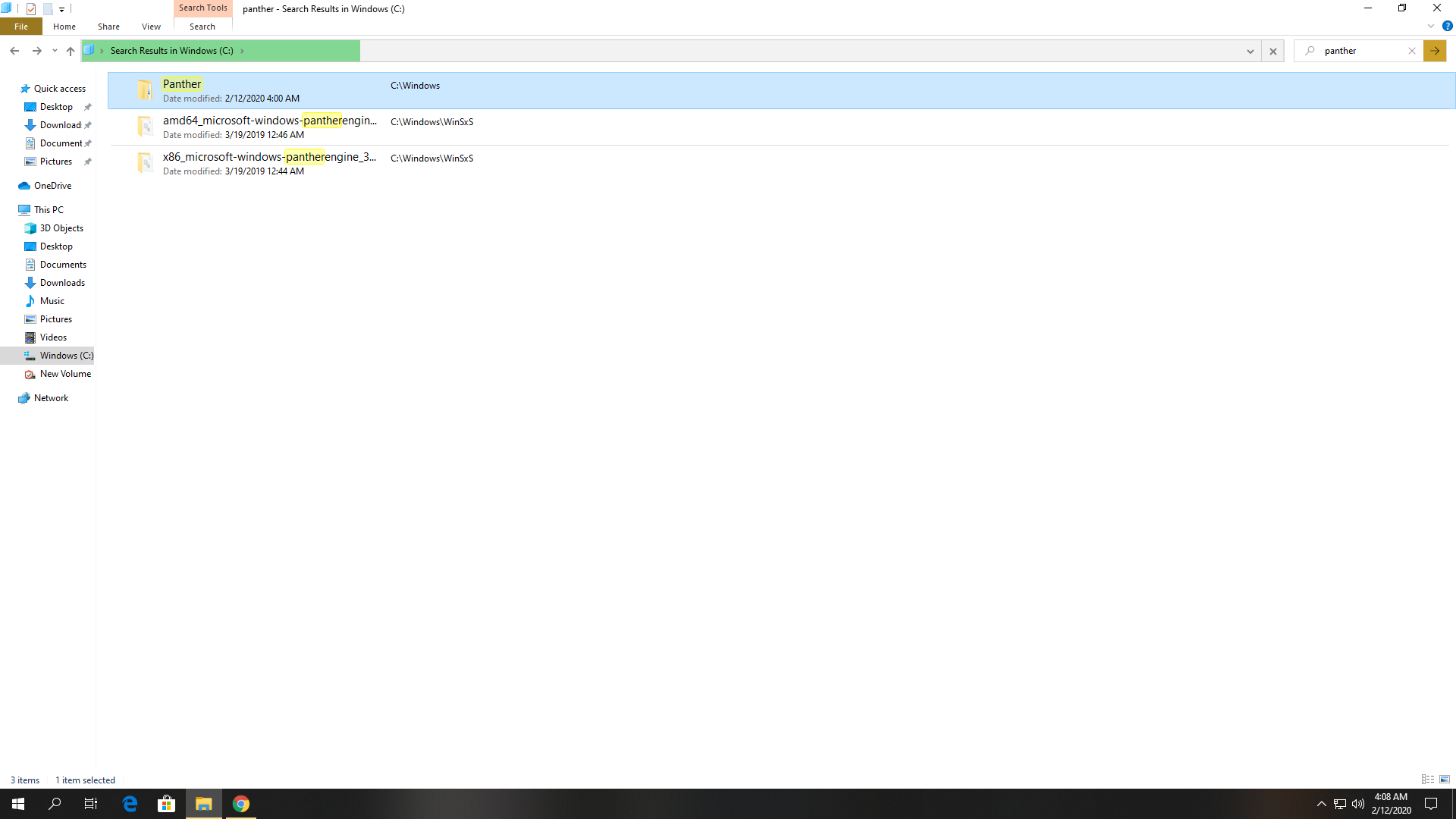Start search with the green Go arrow
The height and width of the screenshot is (819, 1456).
(1435, 51)
